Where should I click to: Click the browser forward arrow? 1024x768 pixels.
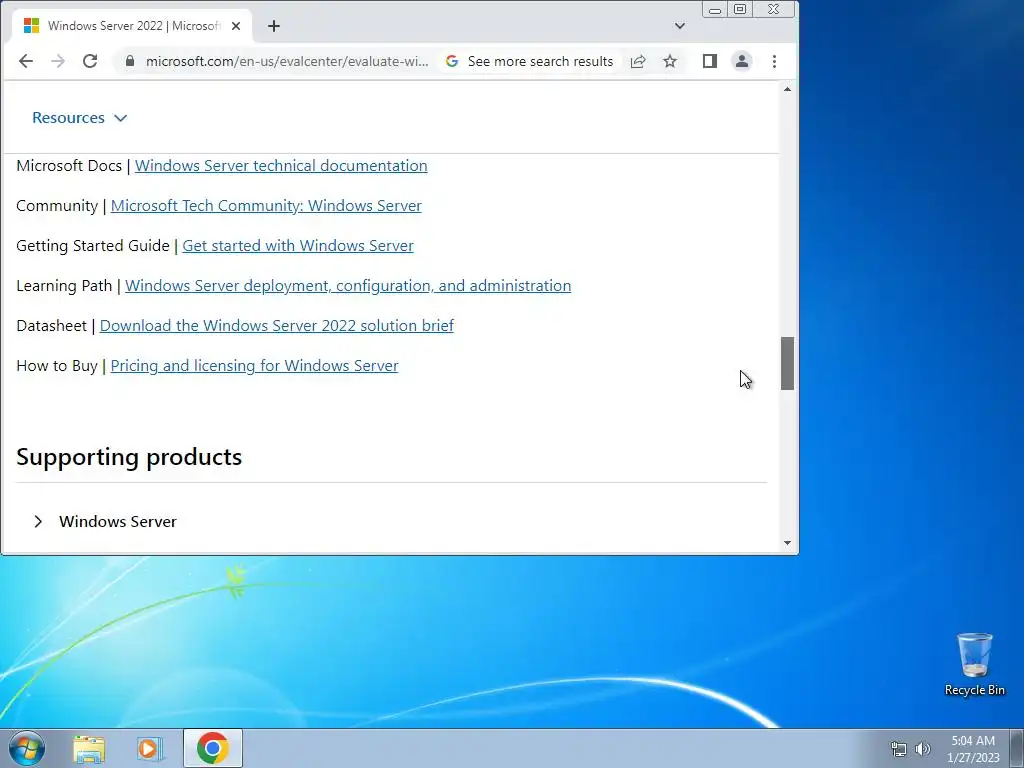point(58,61)
